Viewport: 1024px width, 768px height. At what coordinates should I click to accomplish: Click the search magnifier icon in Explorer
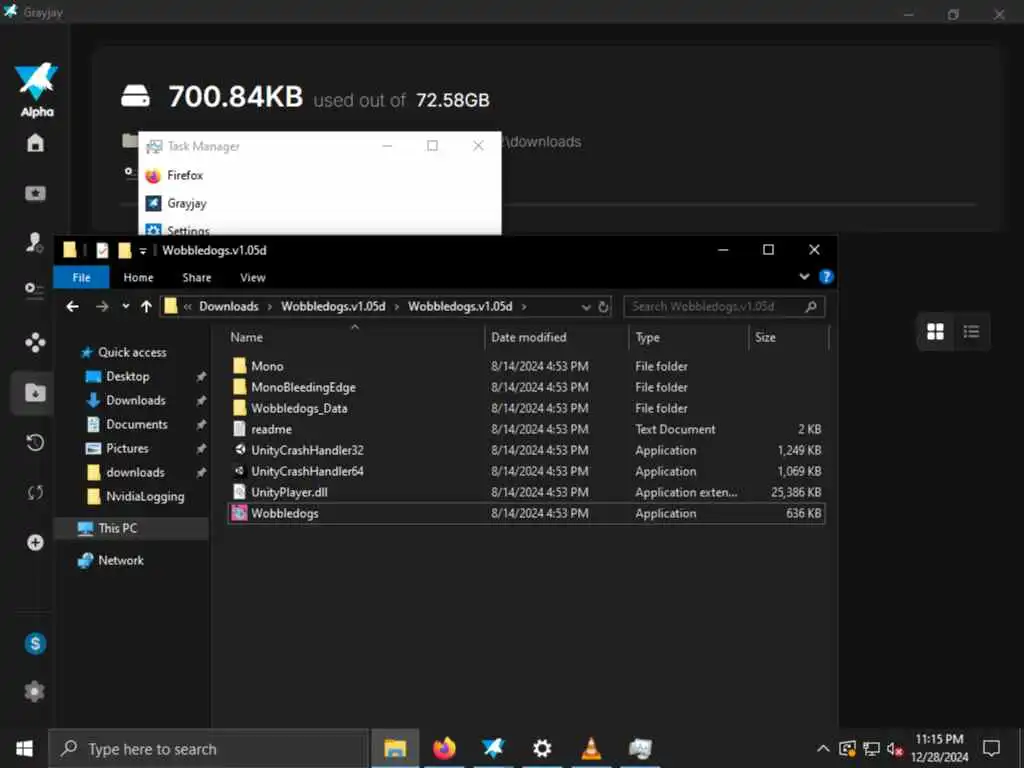[810, 306]
